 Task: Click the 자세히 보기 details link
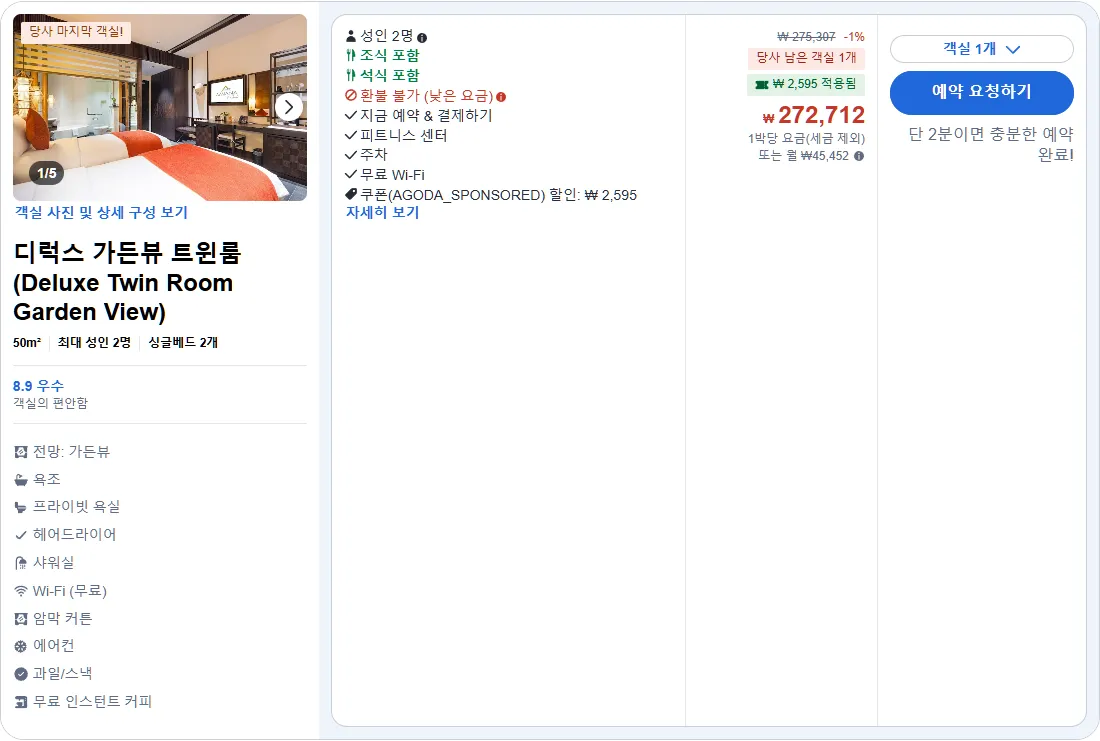(382, 213)
